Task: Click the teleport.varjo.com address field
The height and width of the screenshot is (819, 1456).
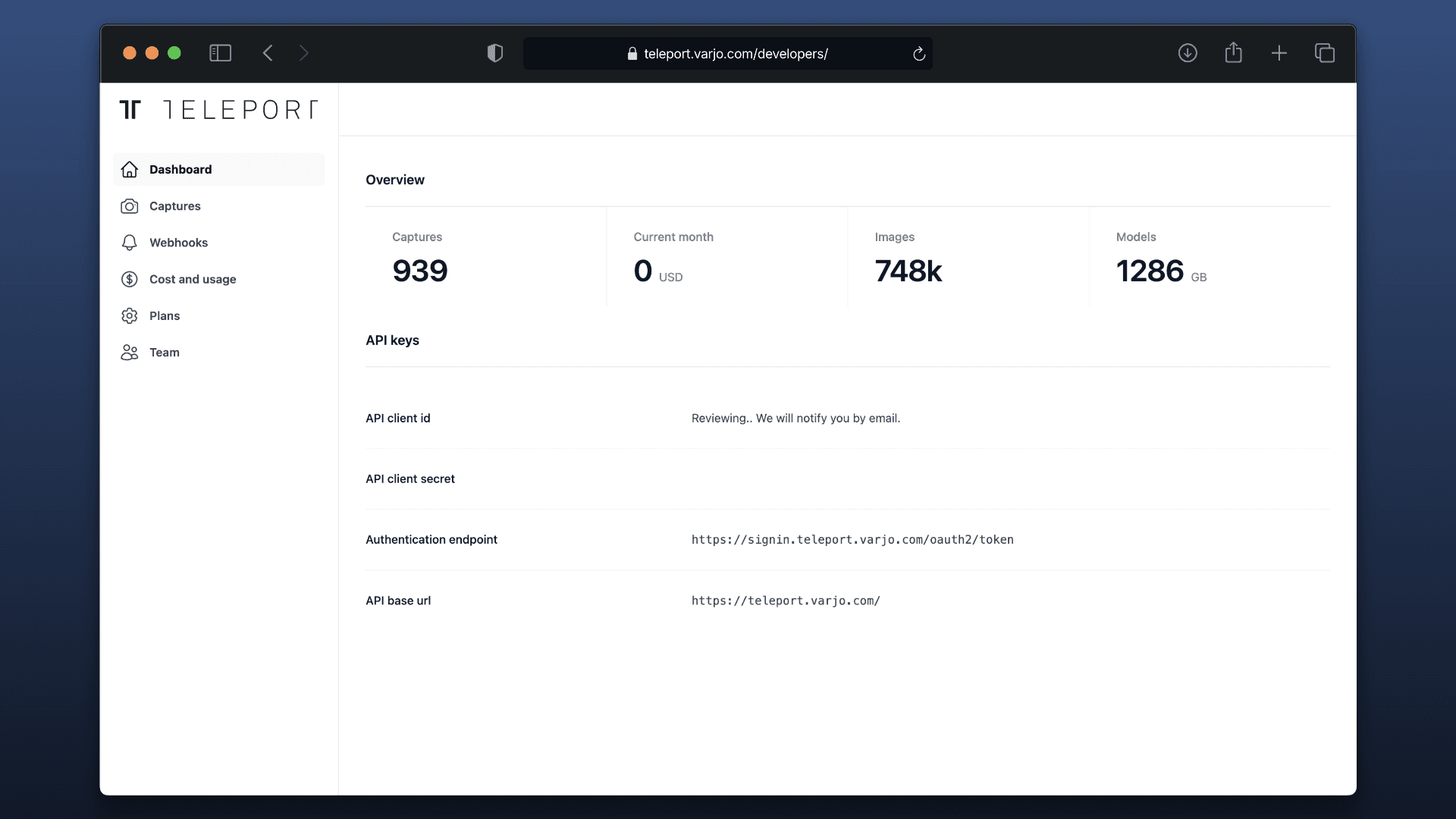Action: (728, 54)
